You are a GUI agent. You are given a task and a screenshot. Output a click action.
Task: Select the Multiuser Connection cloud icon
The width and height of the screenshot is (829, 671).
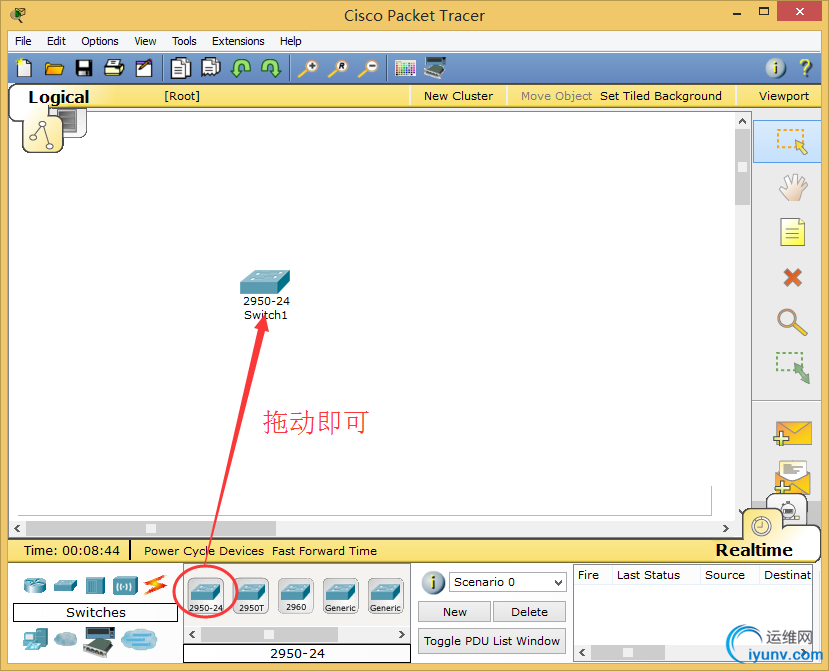pos(139,640)
